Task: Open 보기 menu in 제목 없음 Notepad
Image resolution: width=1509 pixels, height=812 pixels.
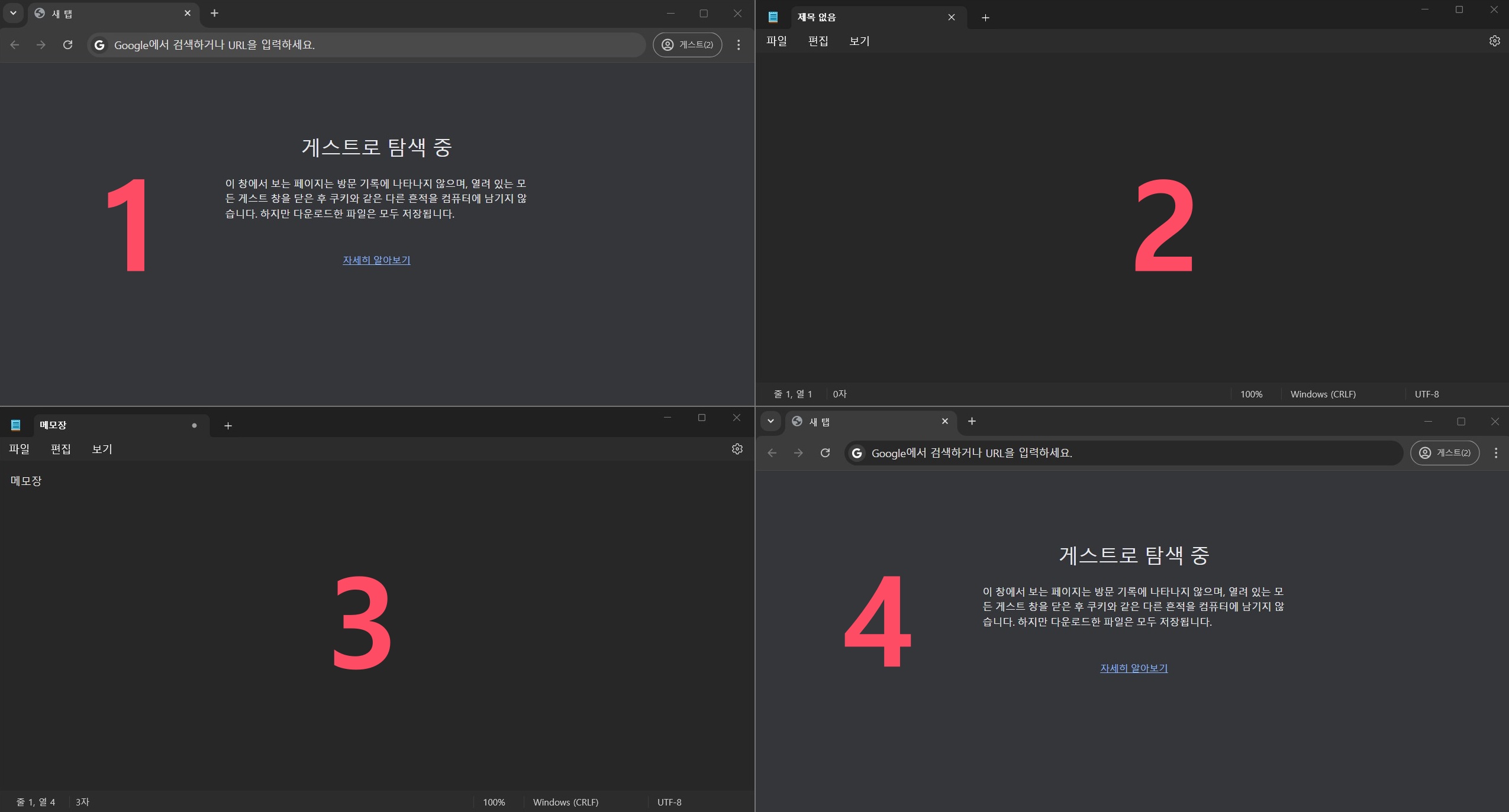Action: tap(859, 41)
